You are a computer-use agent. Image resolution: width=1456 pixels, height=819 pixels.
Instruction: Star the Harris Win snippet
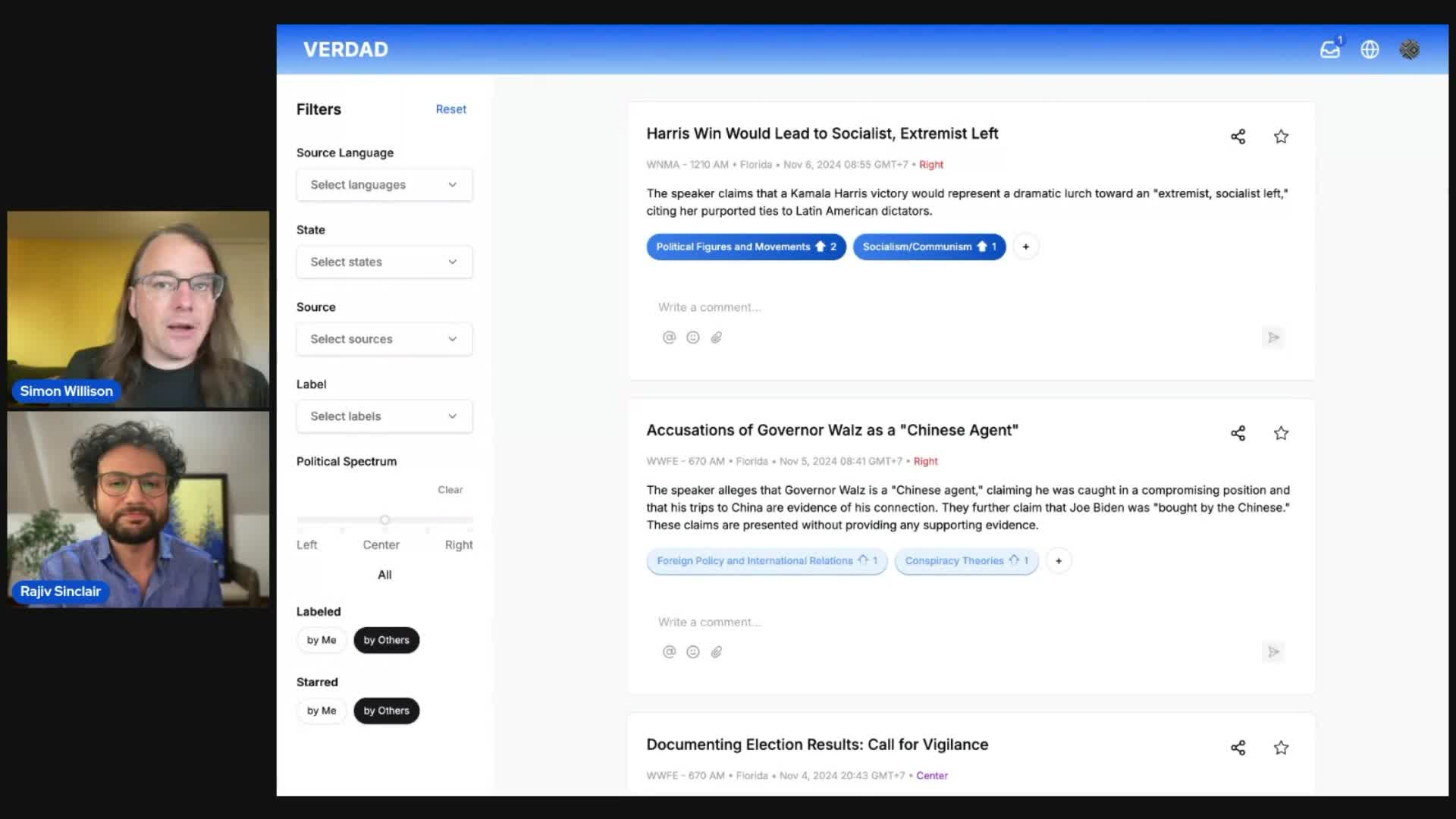coord(1281,136)
